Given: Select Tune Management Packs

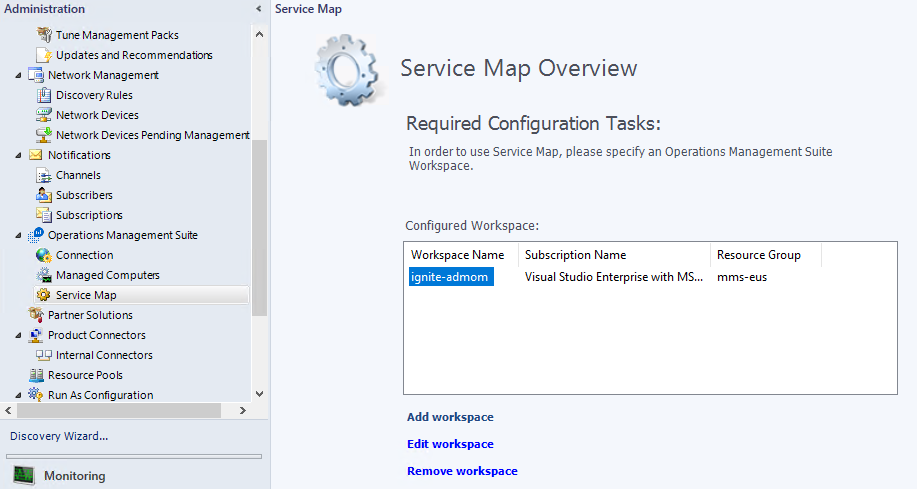Looking at the screenshot, I should pyautogui.click(x=117, y=35).
